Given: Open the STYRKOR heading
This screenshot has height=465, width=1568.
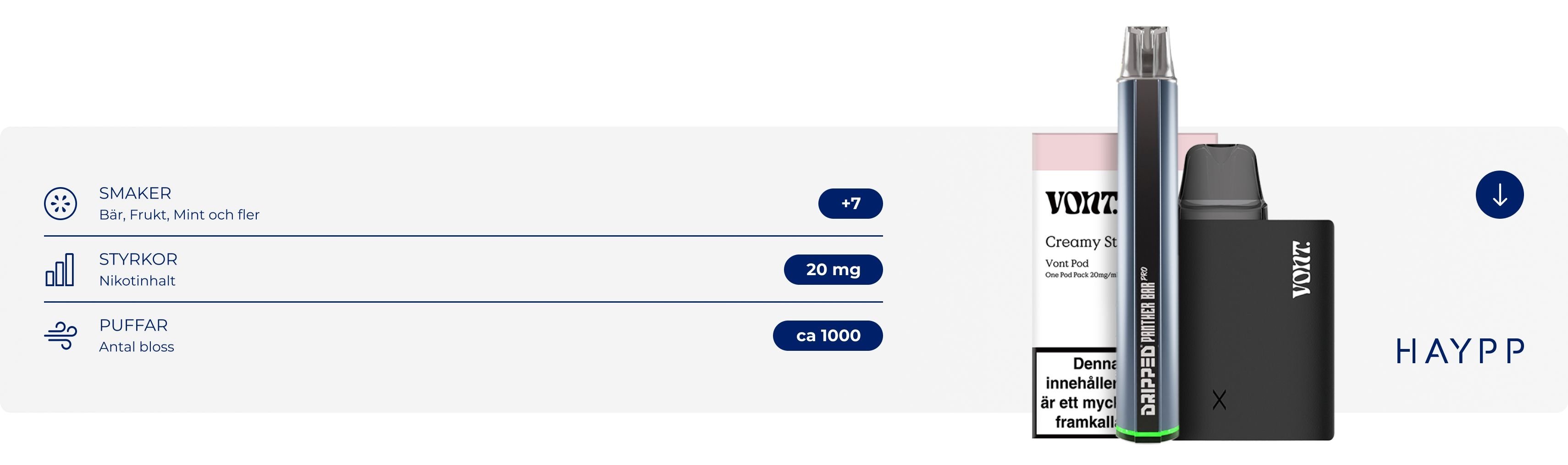Looking at the screenshot, I should pyautogui.click(x=138, y=259).
